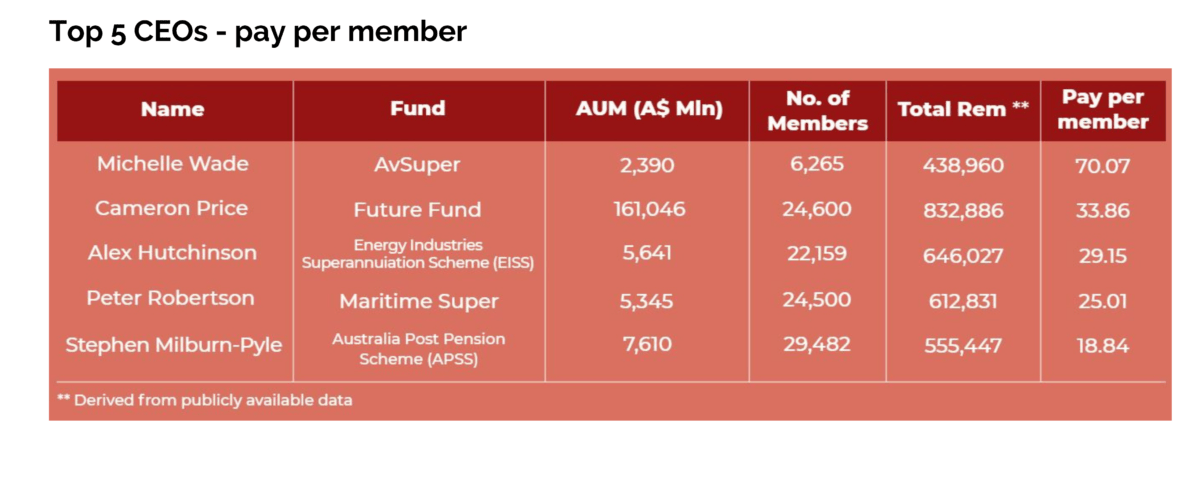Click the AvSuper fund cell
The height and width of the screenshot is (489, 1200).
point(418,166)
